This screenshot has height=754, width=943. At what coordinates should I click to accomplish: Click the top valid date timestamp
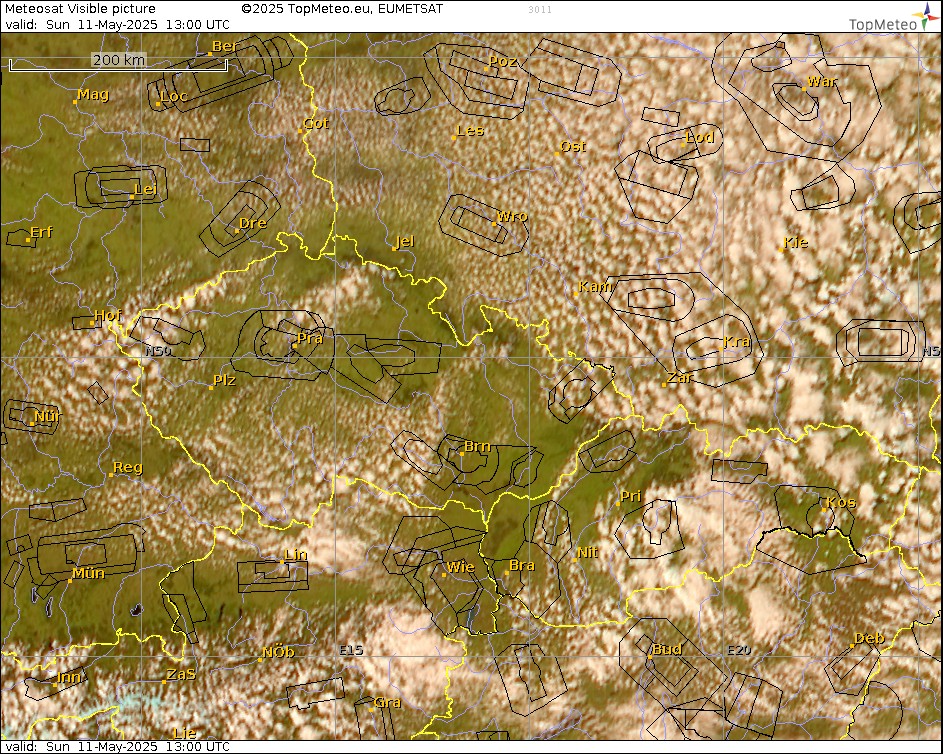pos(117,25)
